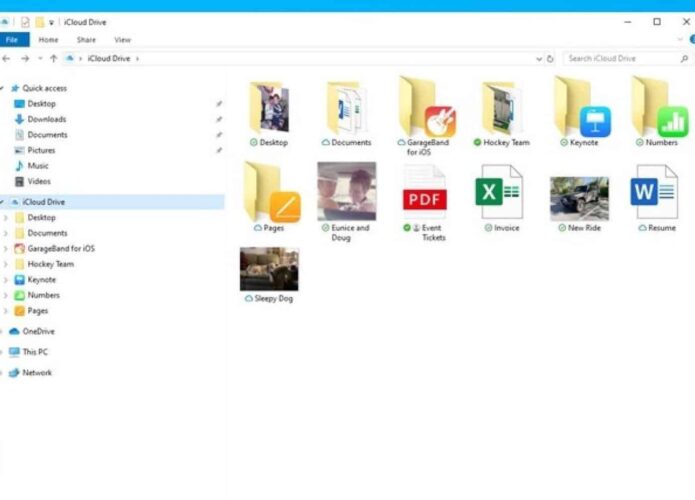Click the search magnifier icon

pos(684,59)
